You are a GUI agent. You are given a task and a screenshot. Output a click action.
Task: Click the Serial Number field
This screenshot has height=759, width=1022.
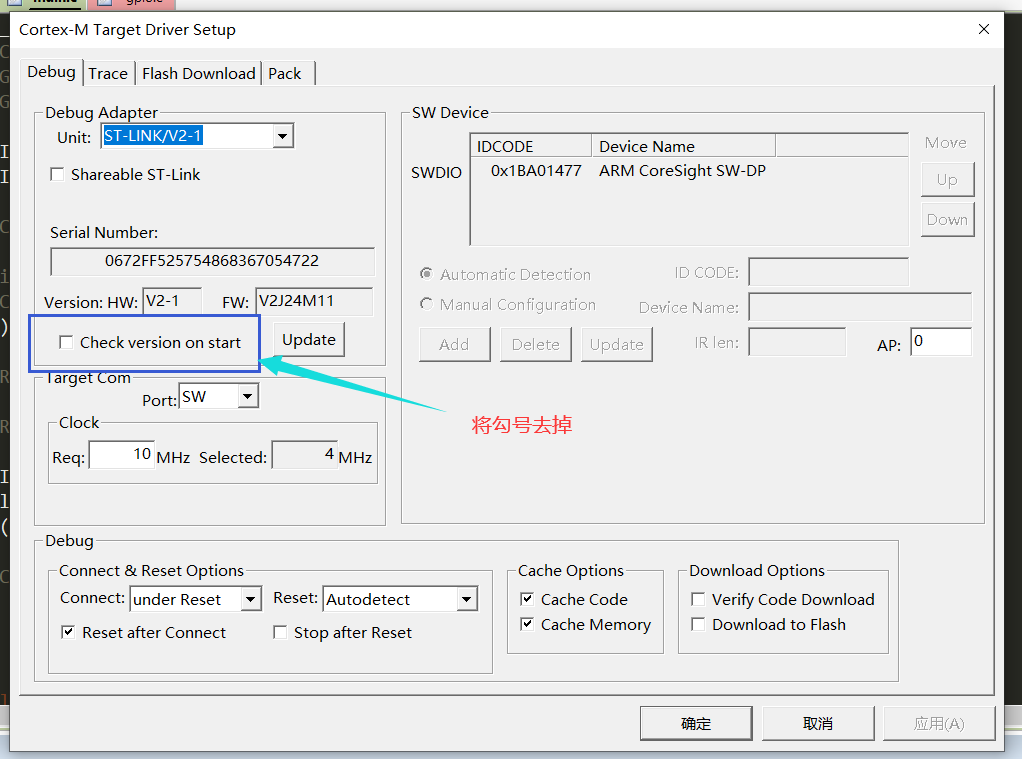coord(212,261)
